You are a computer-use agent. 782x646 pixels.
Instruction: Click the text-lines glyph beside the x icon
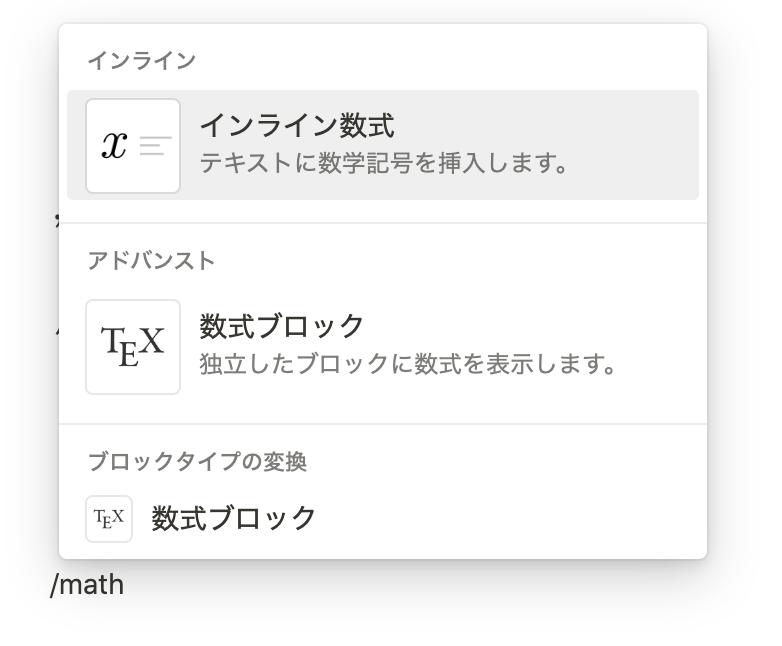[156, 146]
